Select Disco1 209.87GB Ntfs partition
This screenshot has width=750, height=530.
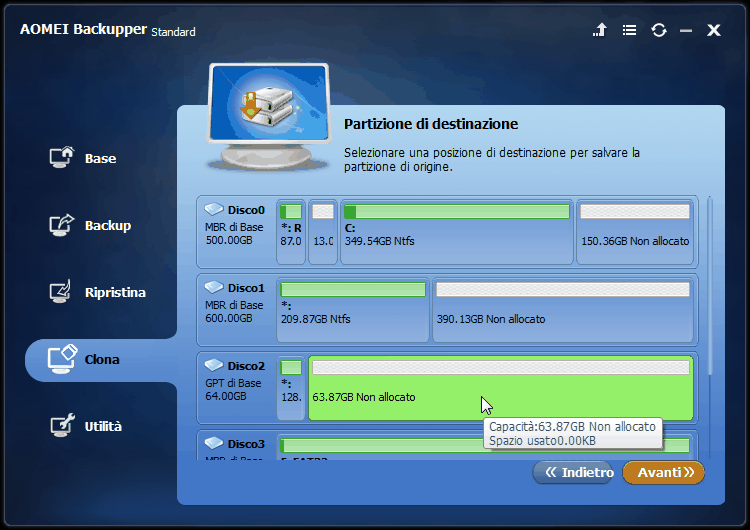(x=353, y=310)
